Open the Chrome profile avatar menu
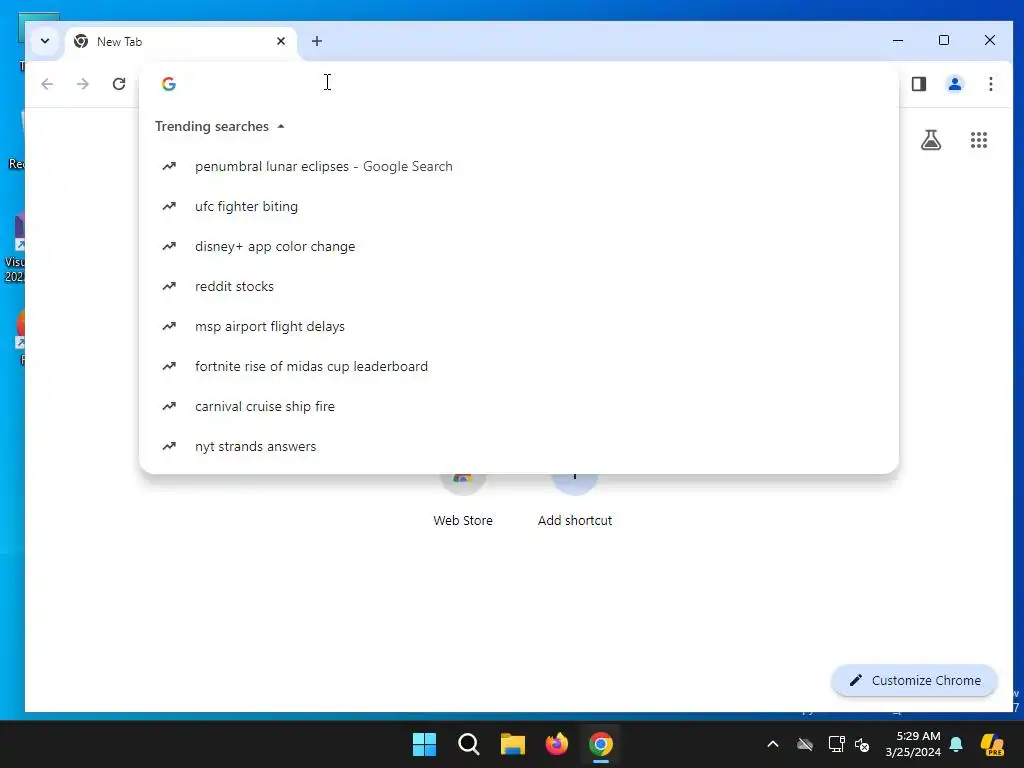 955,84
